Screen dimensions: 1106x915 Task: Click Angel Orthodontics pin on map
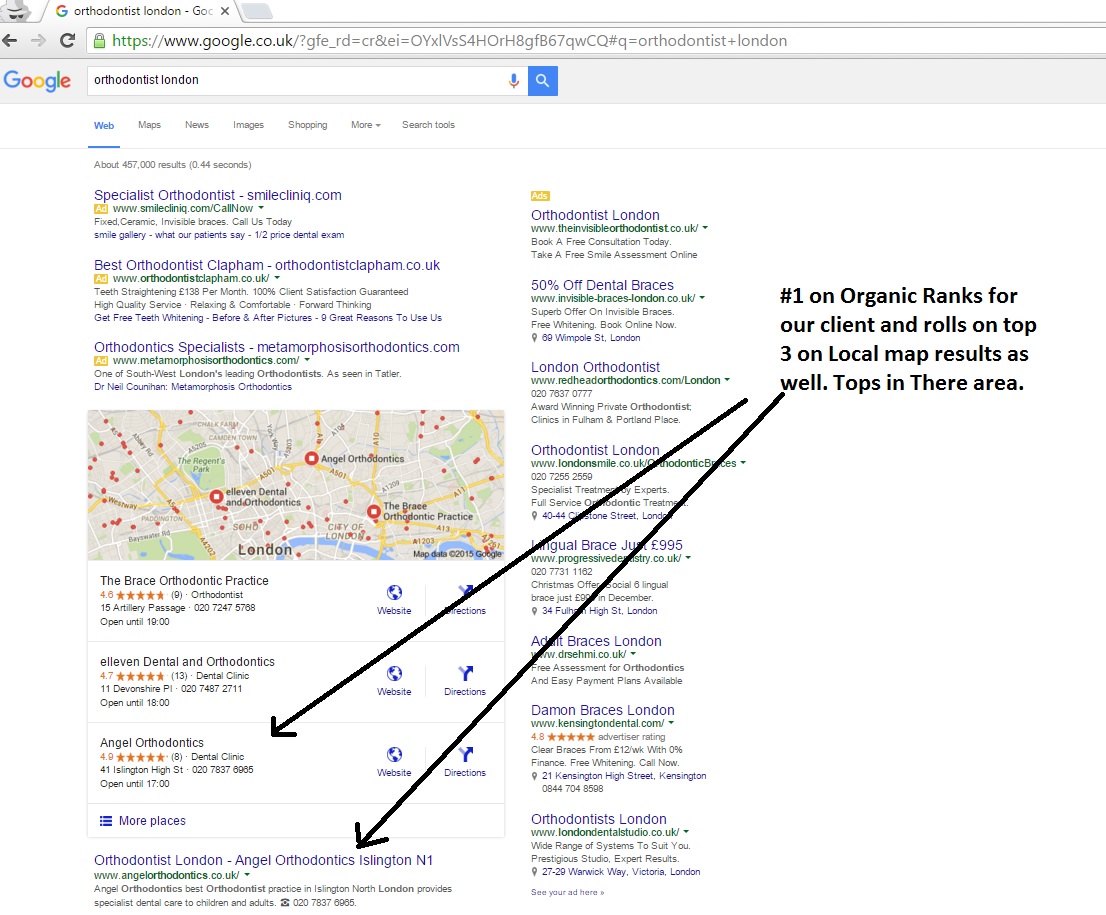coord(311,459)
